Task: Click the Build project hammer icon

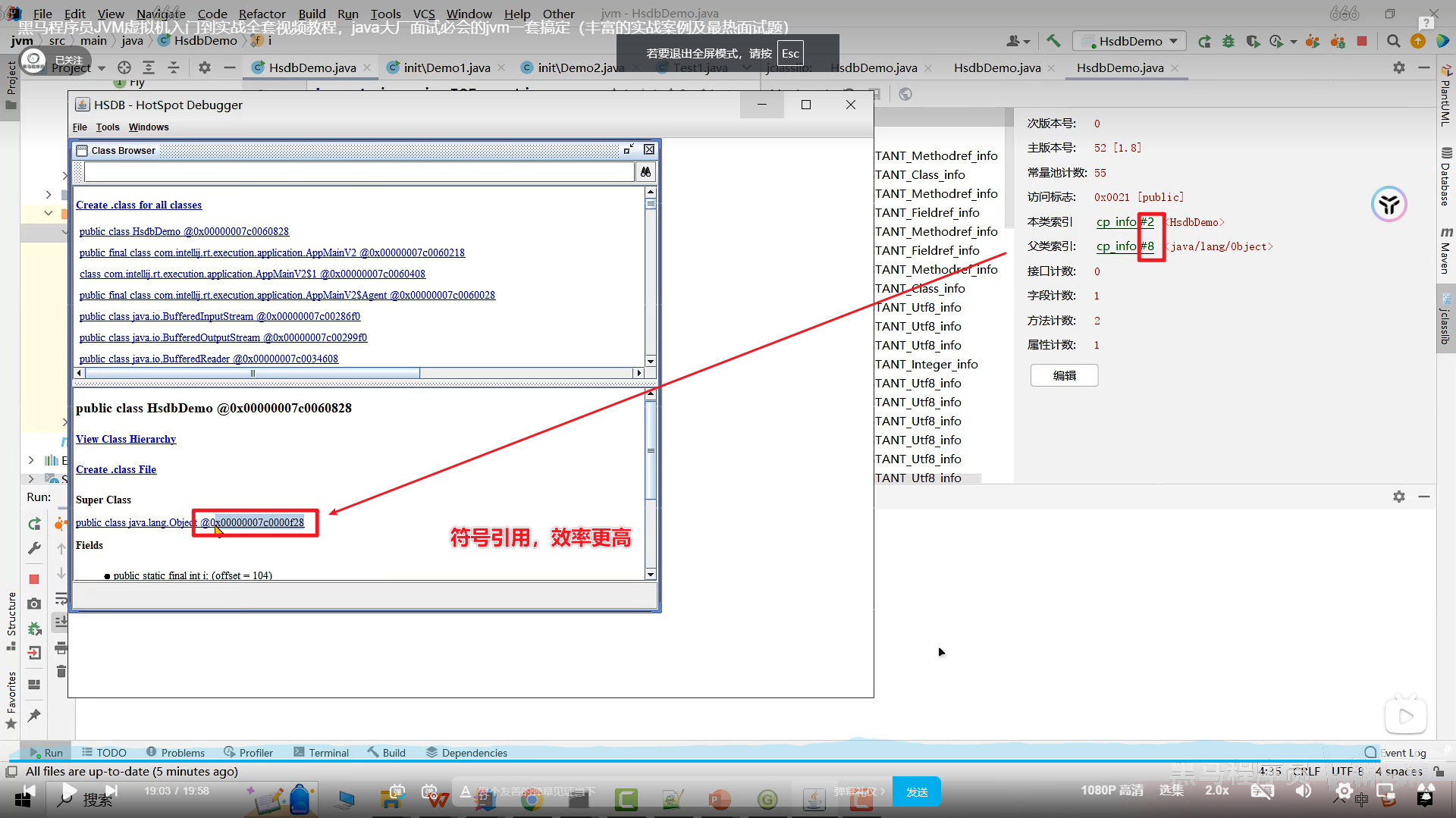Action: pos(1053,41)
